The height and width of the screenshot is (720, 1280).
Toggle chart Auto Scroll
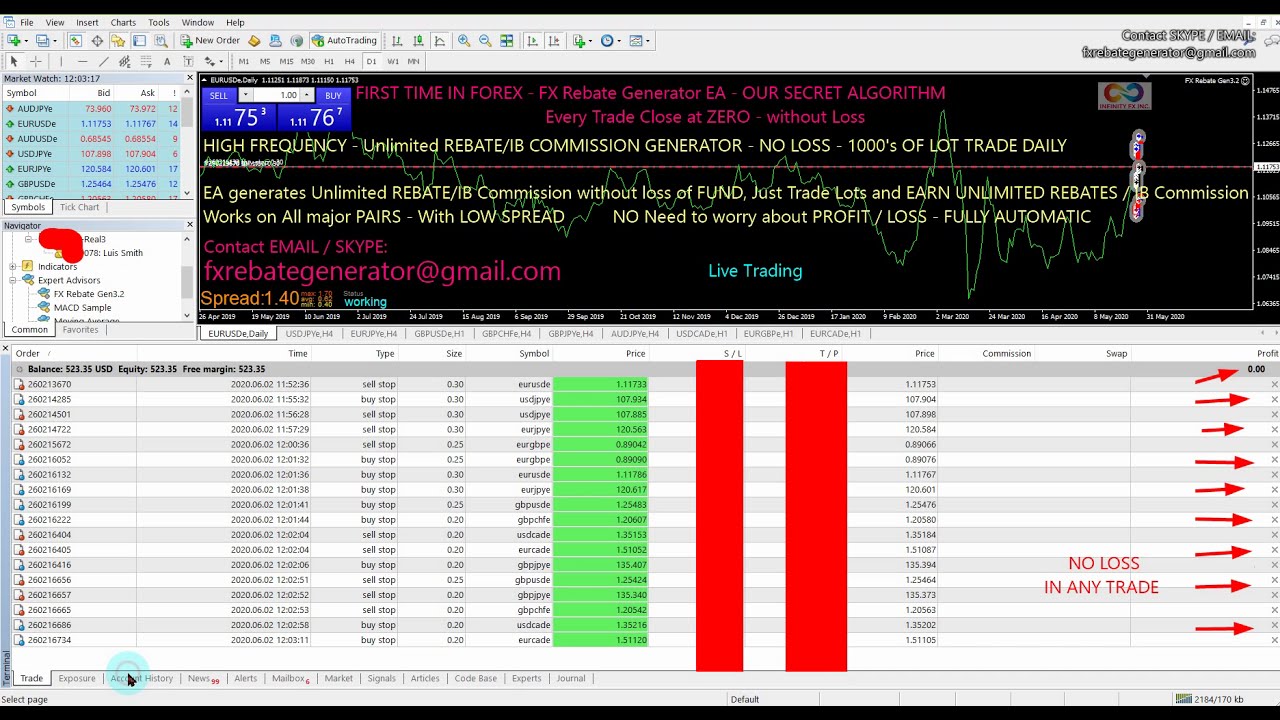pyautogui.click(x=533, y=41)
